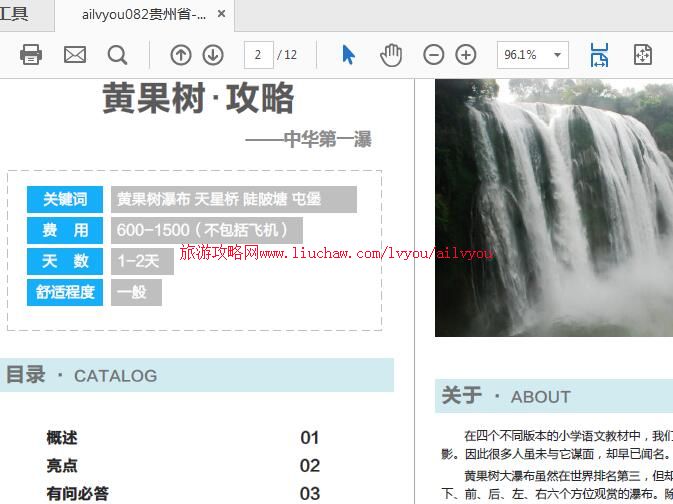The image size is (673, 504).
Task: Zoom in with plus button
Action: point(466,55)
